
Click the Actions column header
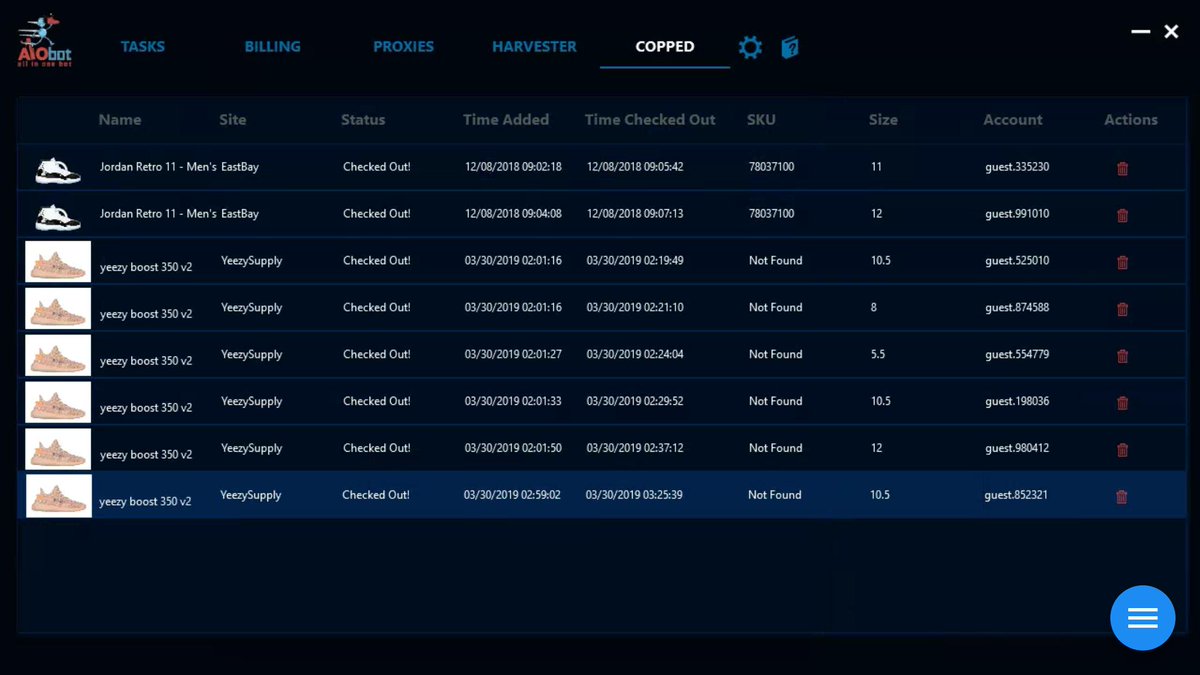1131,119
